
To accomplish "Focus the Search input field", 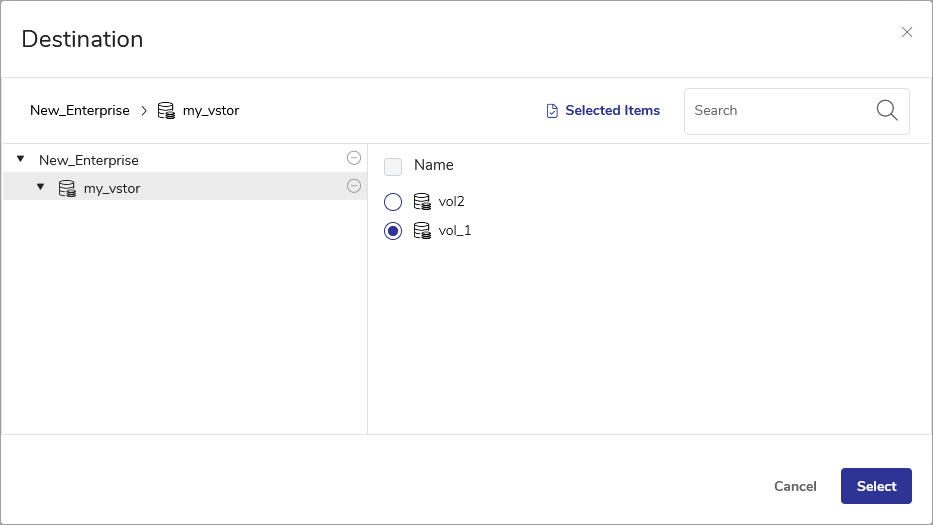I will click(x=780, y=111).
